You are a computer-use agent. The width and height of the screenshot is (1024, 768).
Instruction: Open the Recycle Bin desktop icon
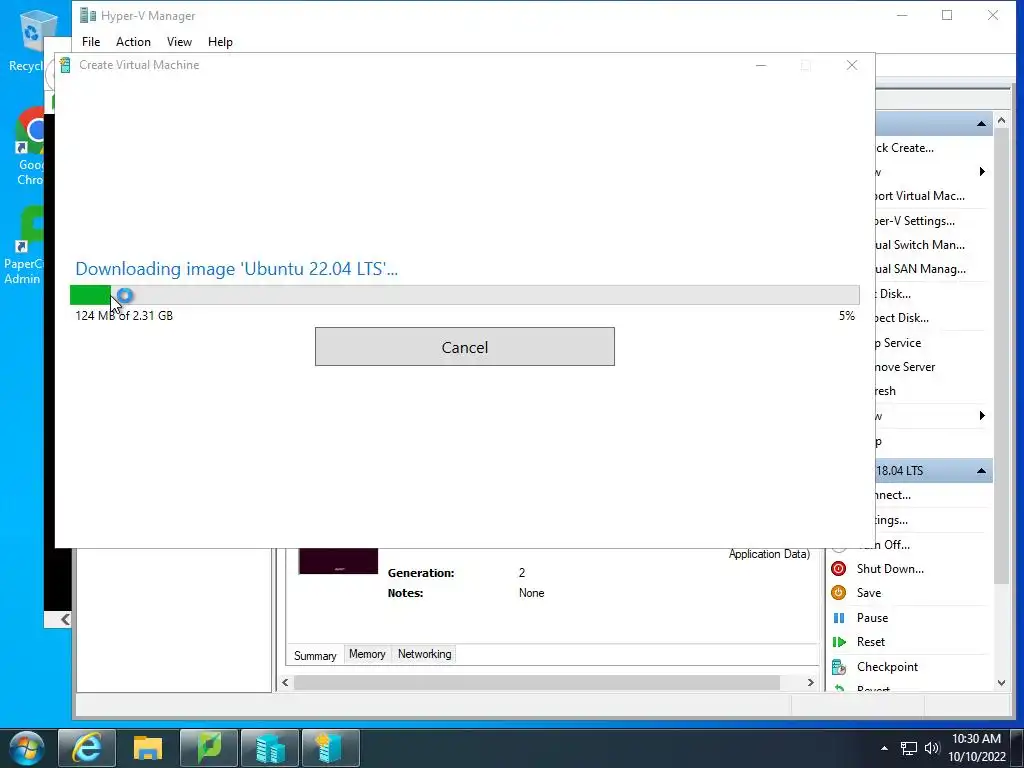pos(32,39)
